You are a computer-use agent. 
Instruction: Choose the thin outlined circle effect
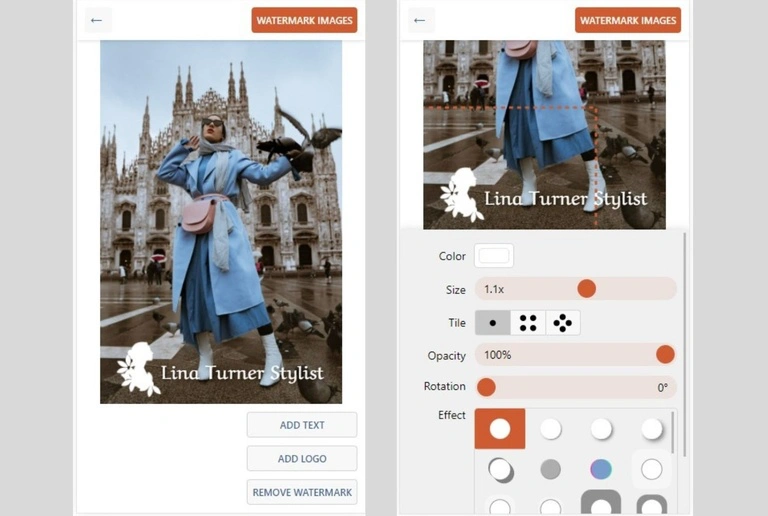[651, 469]
